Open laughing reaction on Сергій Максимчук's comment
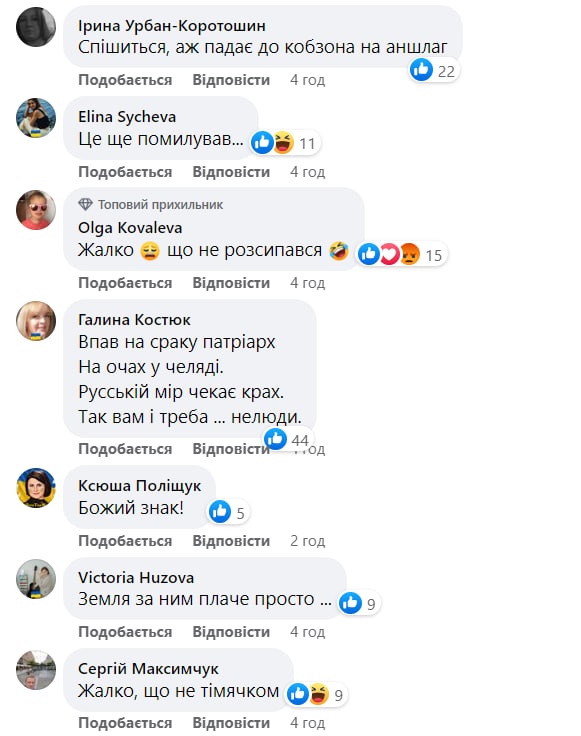 (319, 694)
